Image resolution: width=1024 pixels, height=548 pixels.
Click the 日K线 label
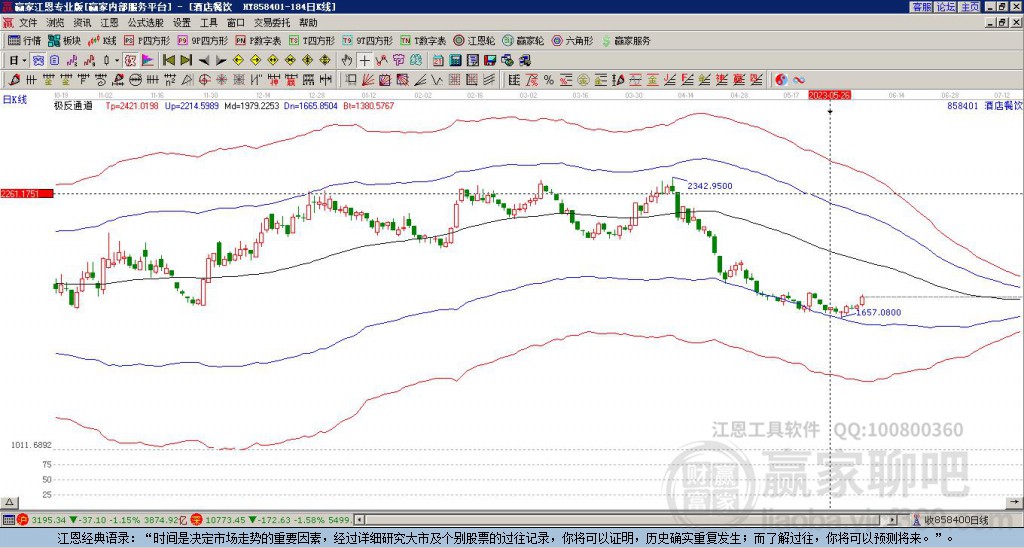click(x=16, y=99)
